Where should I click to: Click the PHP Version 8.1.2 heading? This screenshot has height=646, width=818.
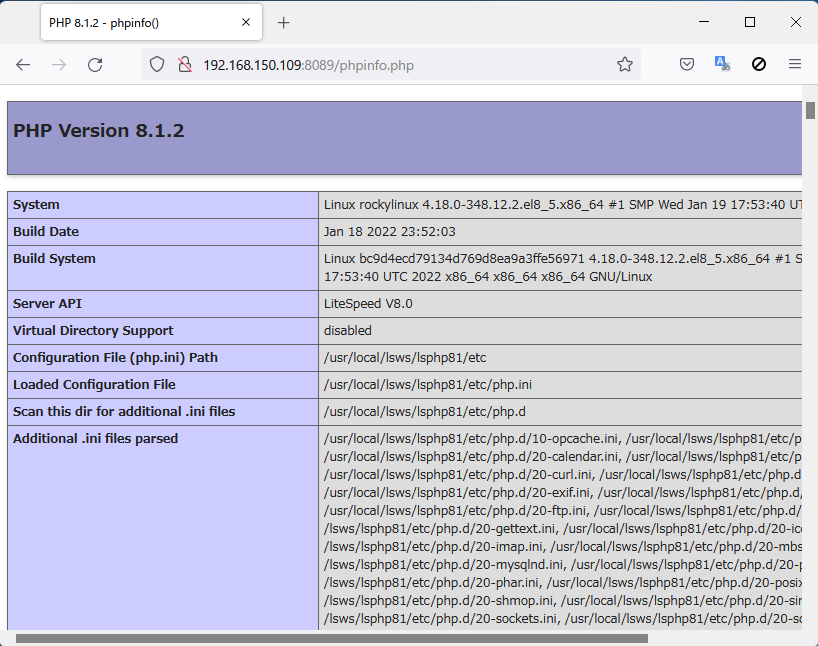click(x=99, y=131)
